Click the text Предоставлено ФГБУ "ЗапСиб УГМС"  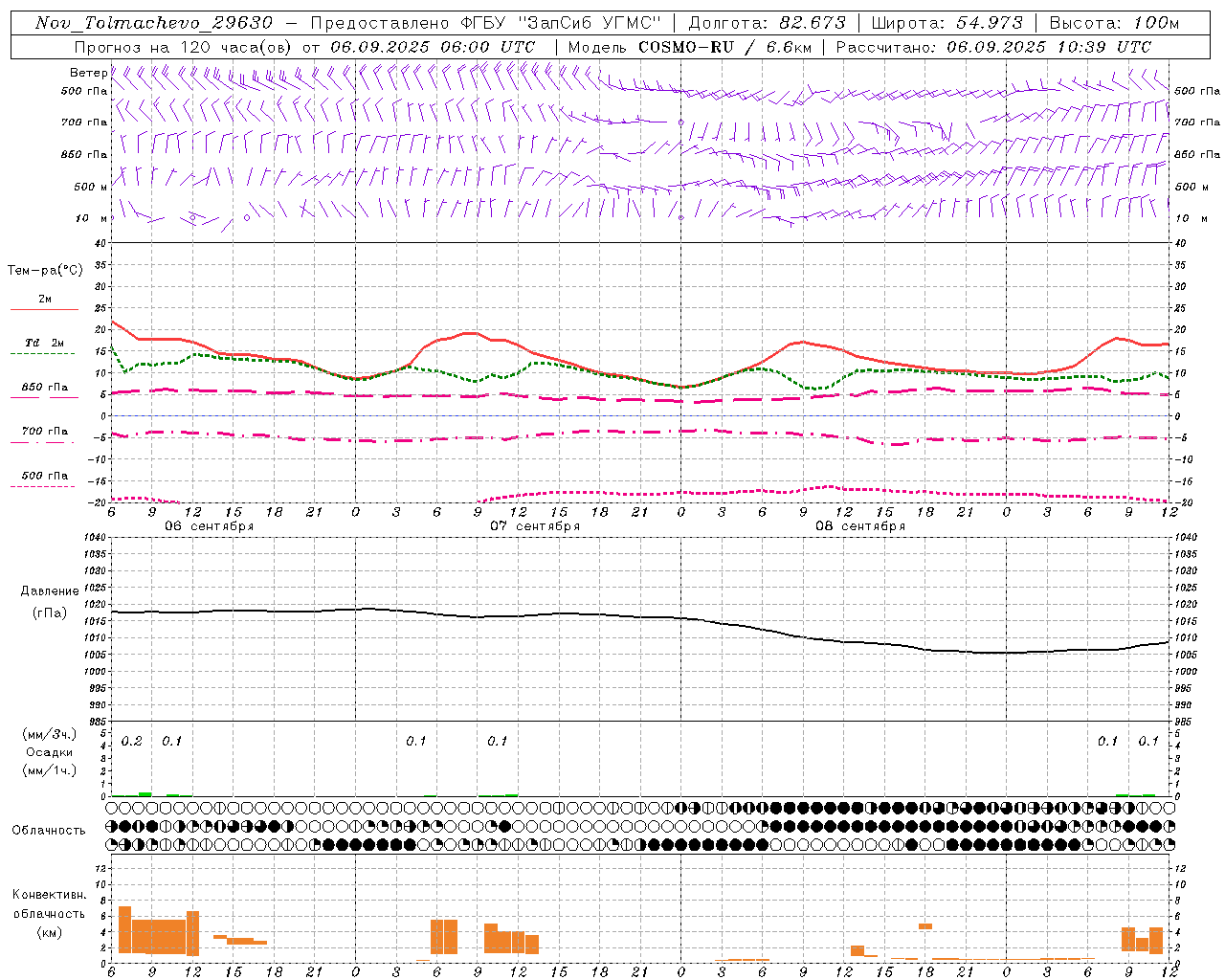(485, 23)
